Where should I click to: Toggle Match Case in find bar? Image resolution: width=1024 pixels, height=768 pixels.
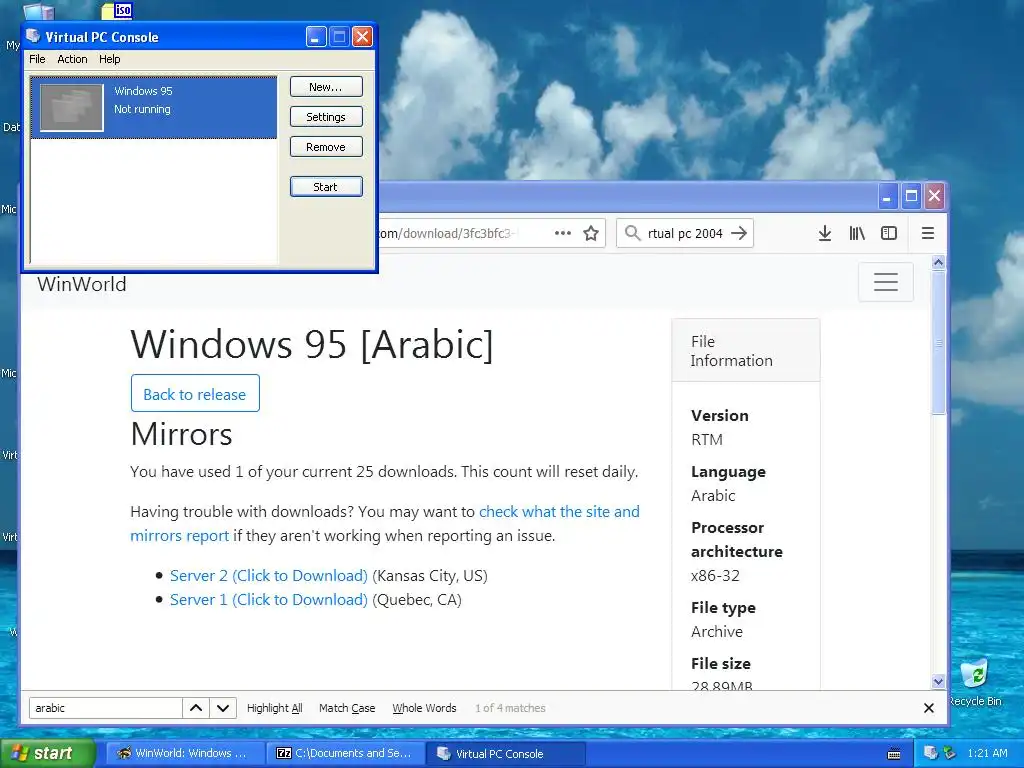point(347,708)
